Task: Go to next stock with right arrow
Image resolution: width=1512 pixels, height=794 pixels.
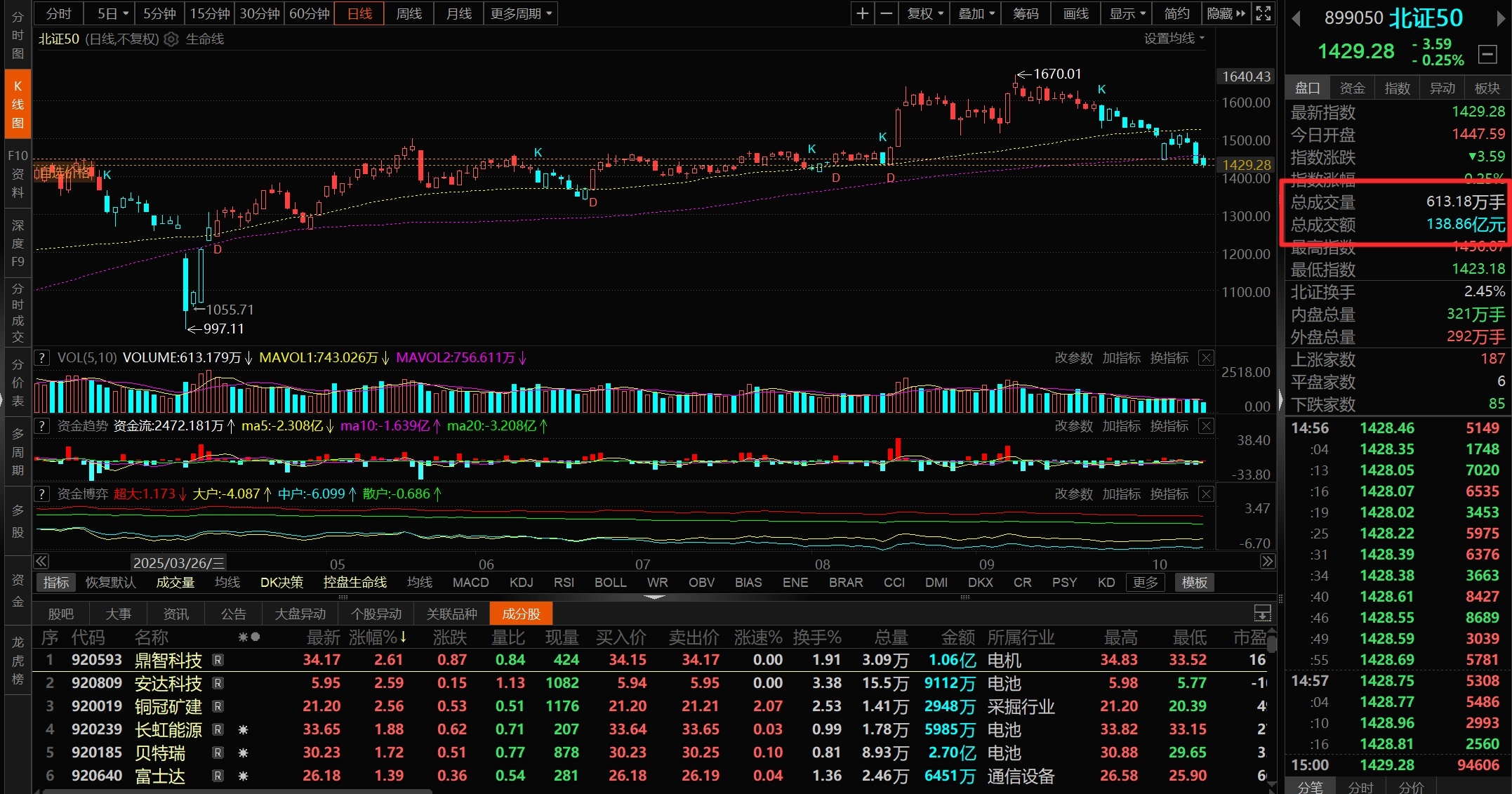Action: pyautogui.click(x=1500, y=19)
